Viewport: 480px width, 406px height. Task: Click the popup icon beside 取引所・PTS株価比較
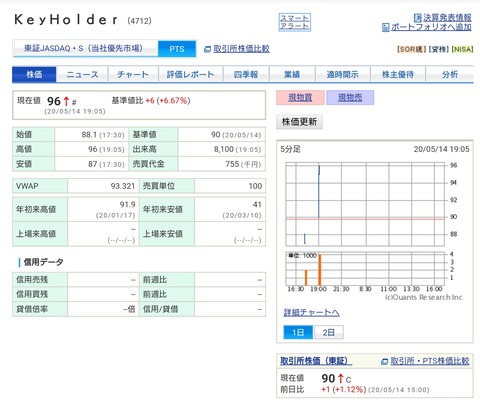pyautogui.click(x=385, y=361)
